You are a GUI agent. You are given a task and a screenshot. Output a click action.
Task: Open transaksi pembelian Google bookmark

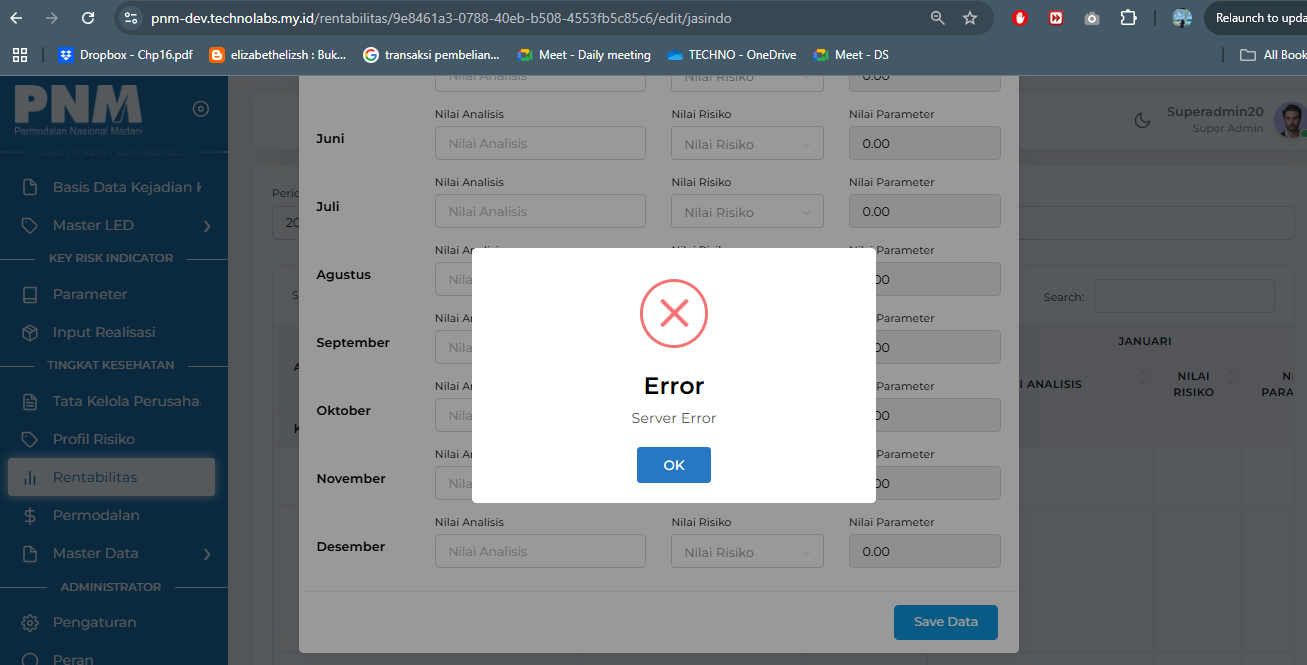(x=432, y=55)
